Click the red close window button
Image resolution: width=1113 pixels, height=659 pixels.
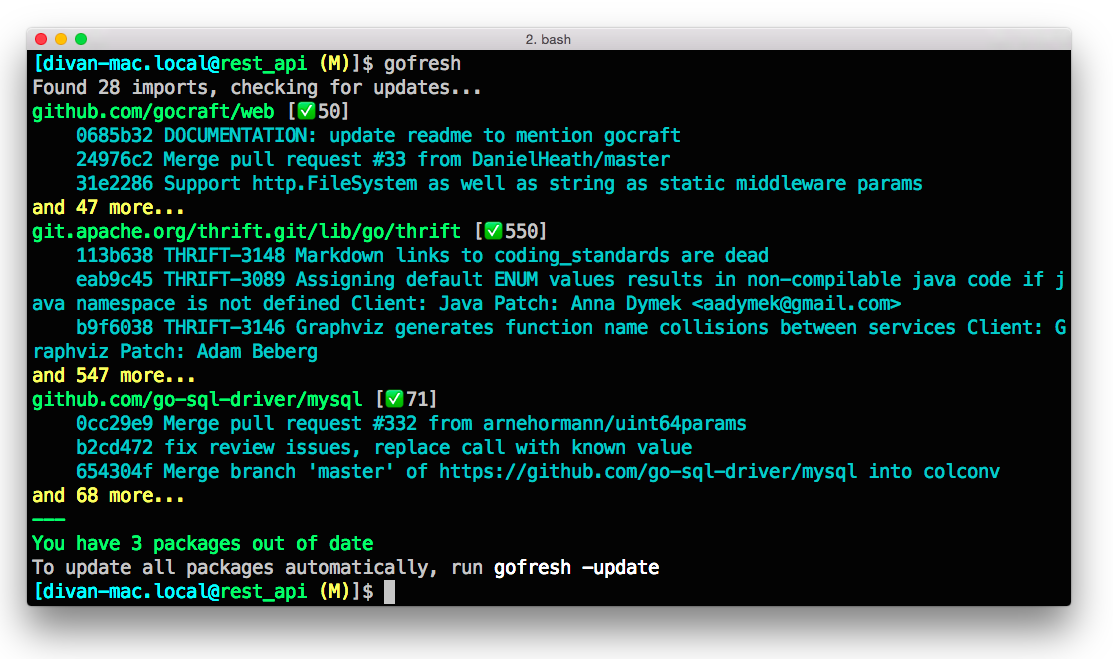pos(41,39)
